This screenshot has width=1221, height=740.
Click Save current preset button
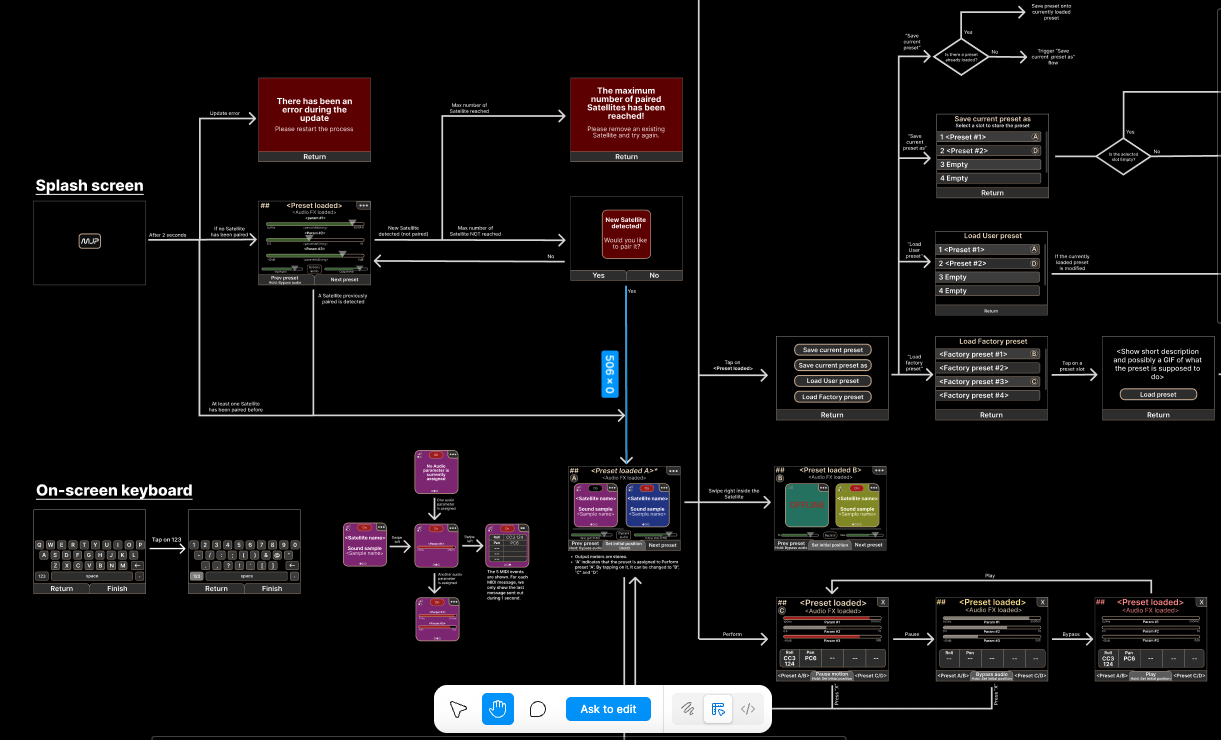tap(832, 350)
